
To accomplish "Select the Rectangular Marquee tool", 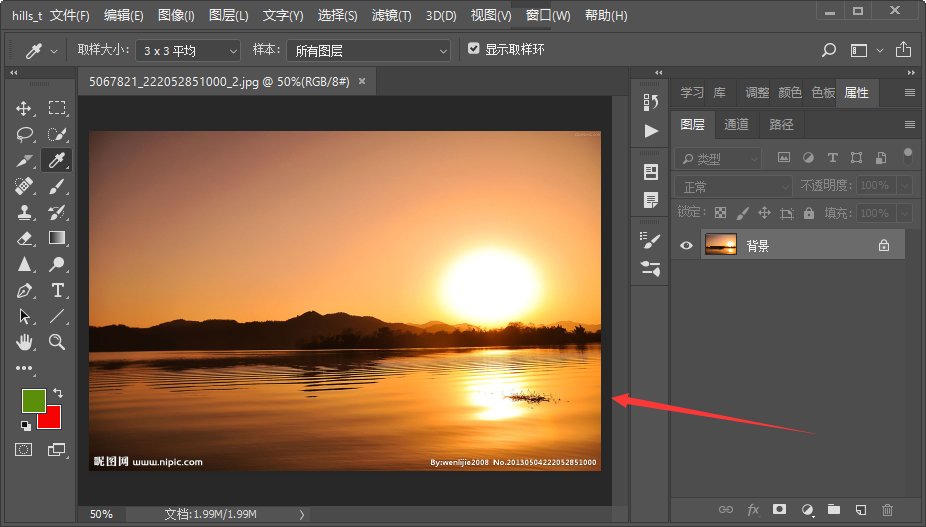I will [x=57, y=108].
